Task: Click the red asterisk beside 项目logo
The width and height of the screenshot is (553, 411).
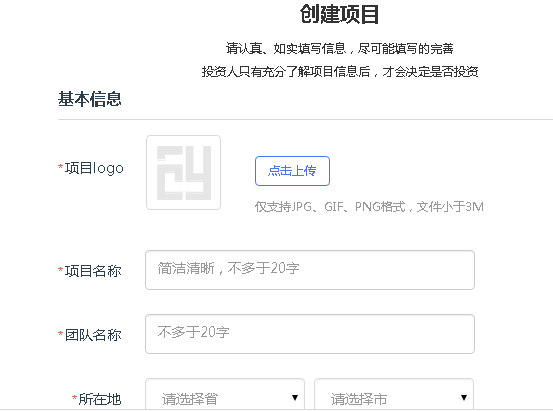Action: [60, 167]
